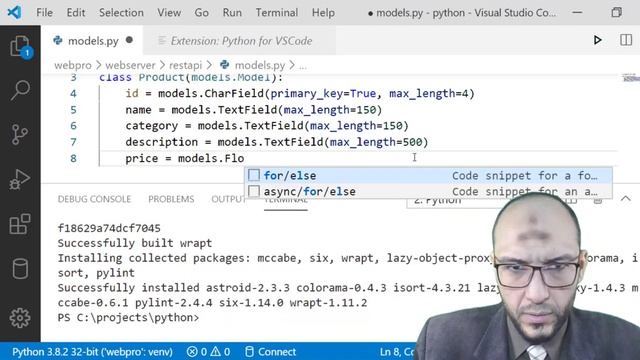The image size is (640, 360).
Task: Click the minimap in the editor corner
Action: (x=631, y=78)
